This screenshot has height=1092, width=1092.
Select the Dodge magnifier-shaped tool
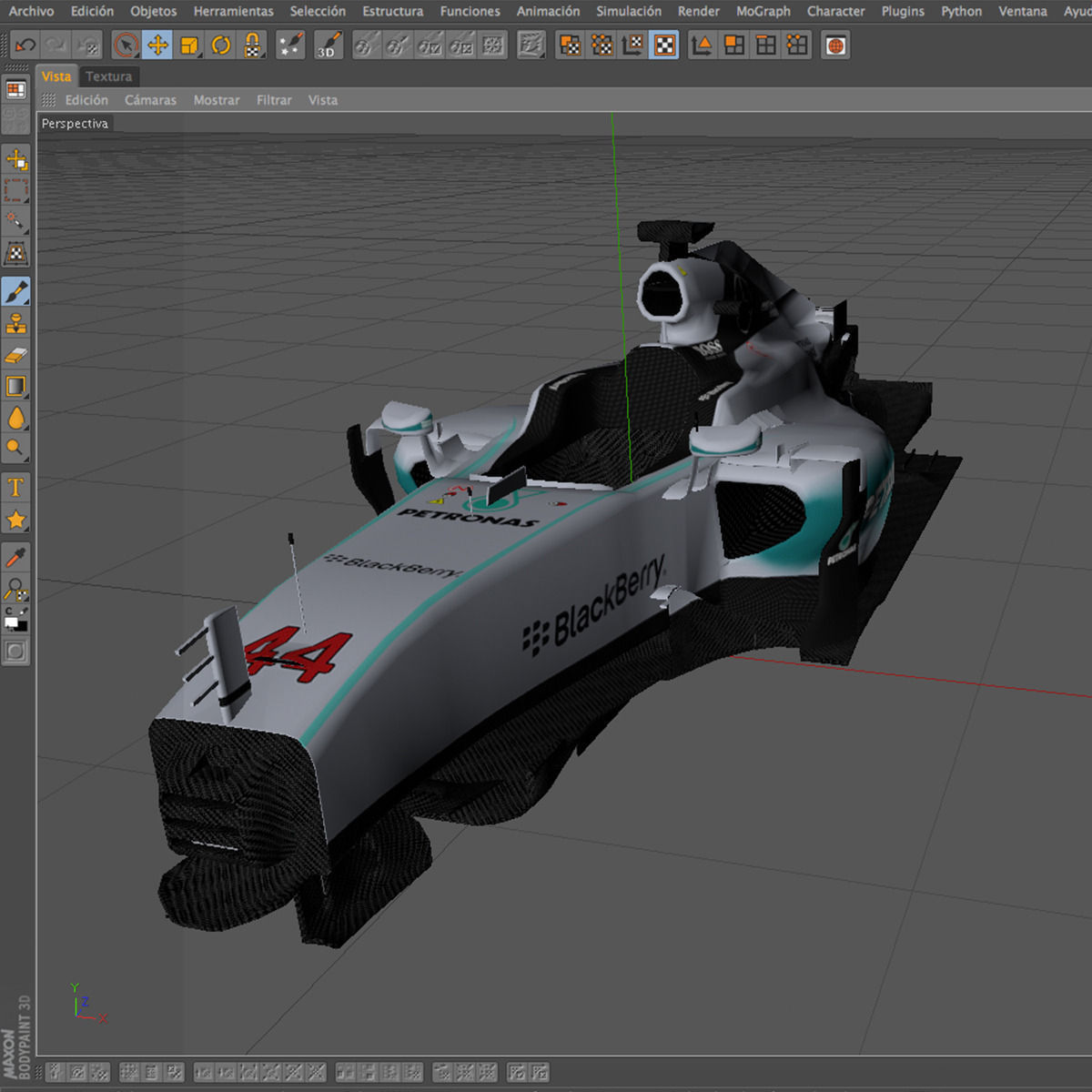16,449
